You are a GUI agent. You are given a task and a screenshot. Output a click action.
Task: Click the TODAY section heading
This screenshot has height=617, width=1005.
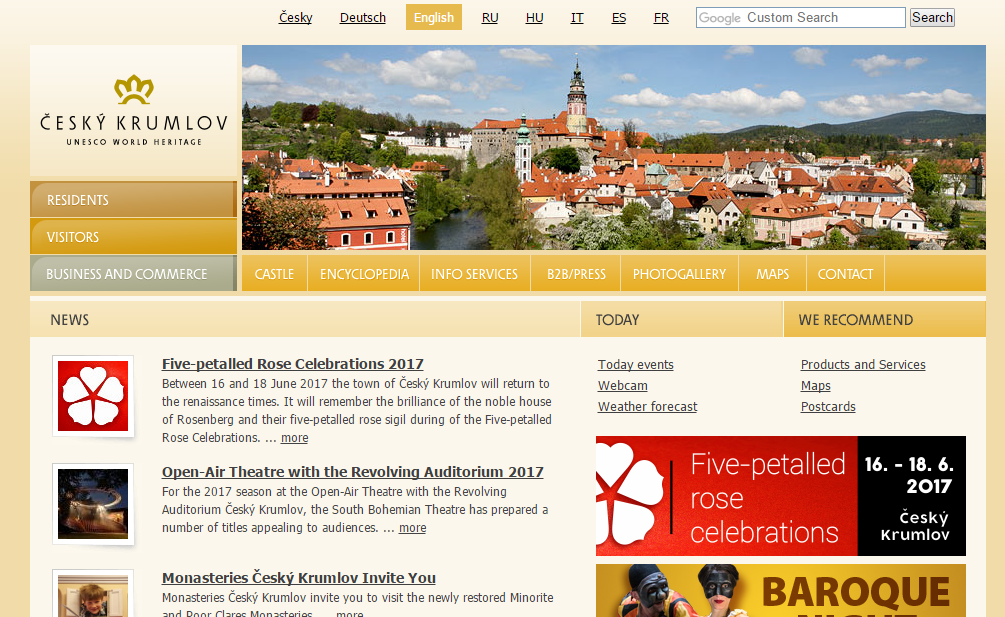[617, 320]
